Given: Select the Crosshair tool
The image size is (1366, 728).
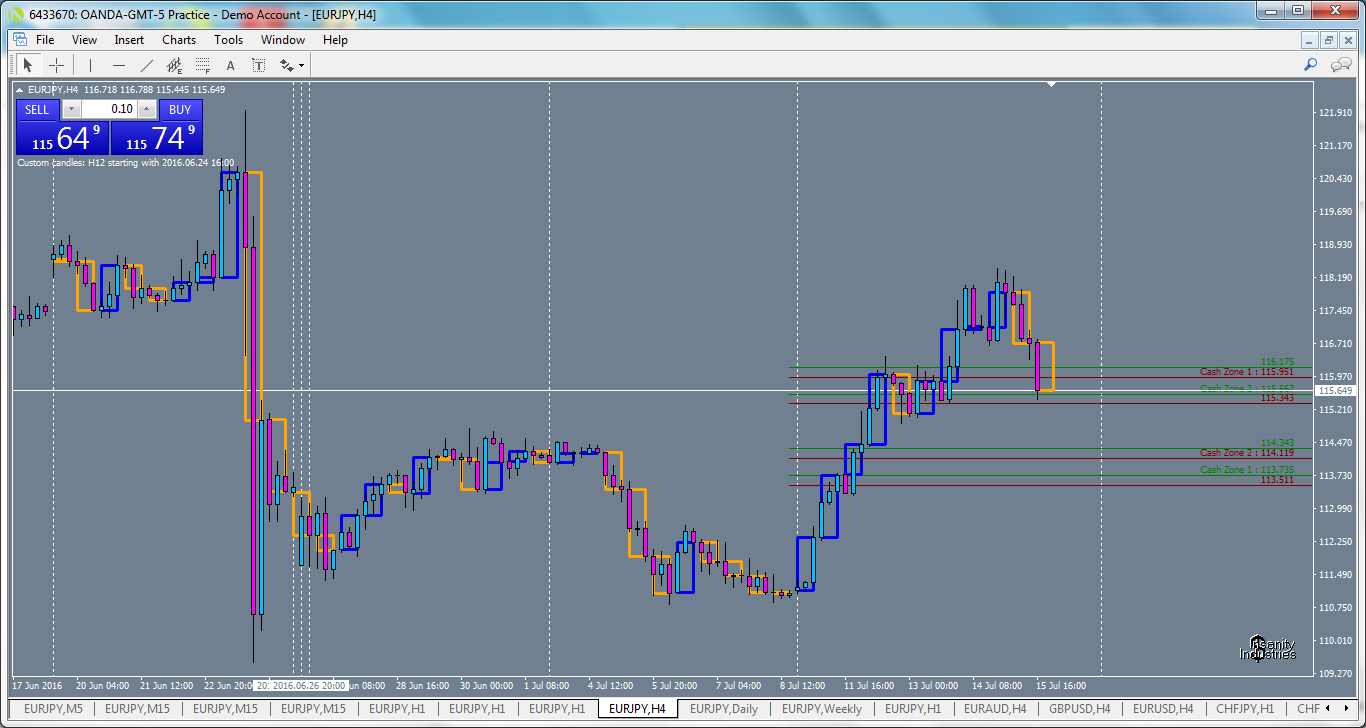Looking at the screenshot, I should click(57, 65).
